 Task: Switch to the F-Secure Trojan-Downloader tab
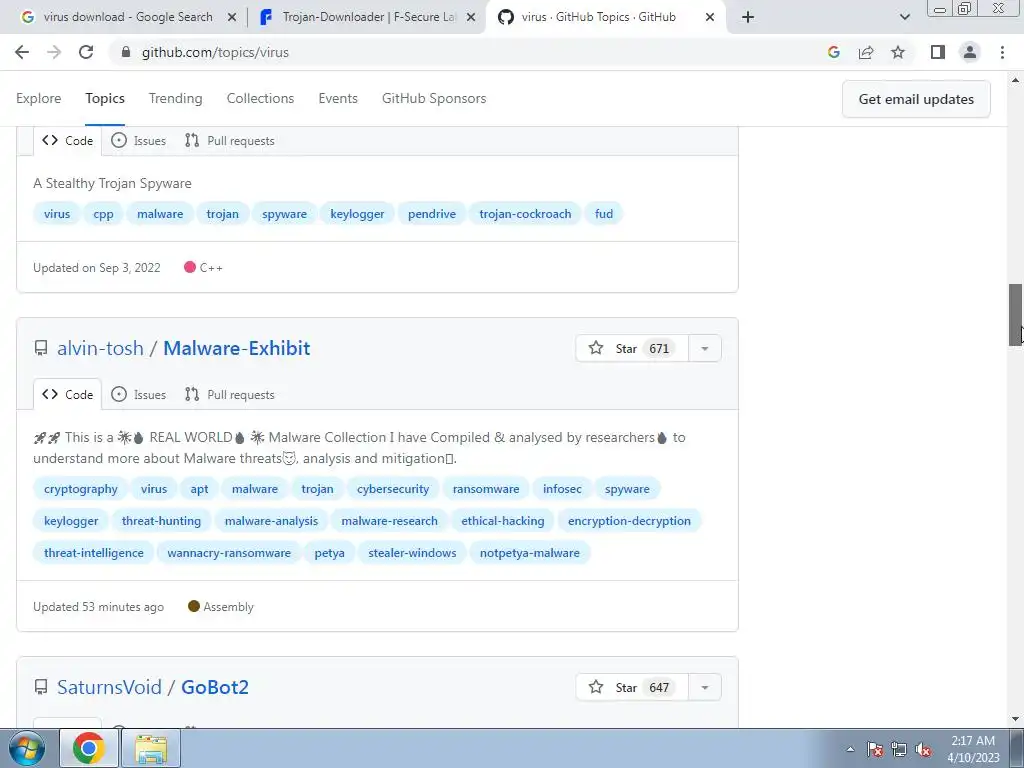tap(368, 18)
